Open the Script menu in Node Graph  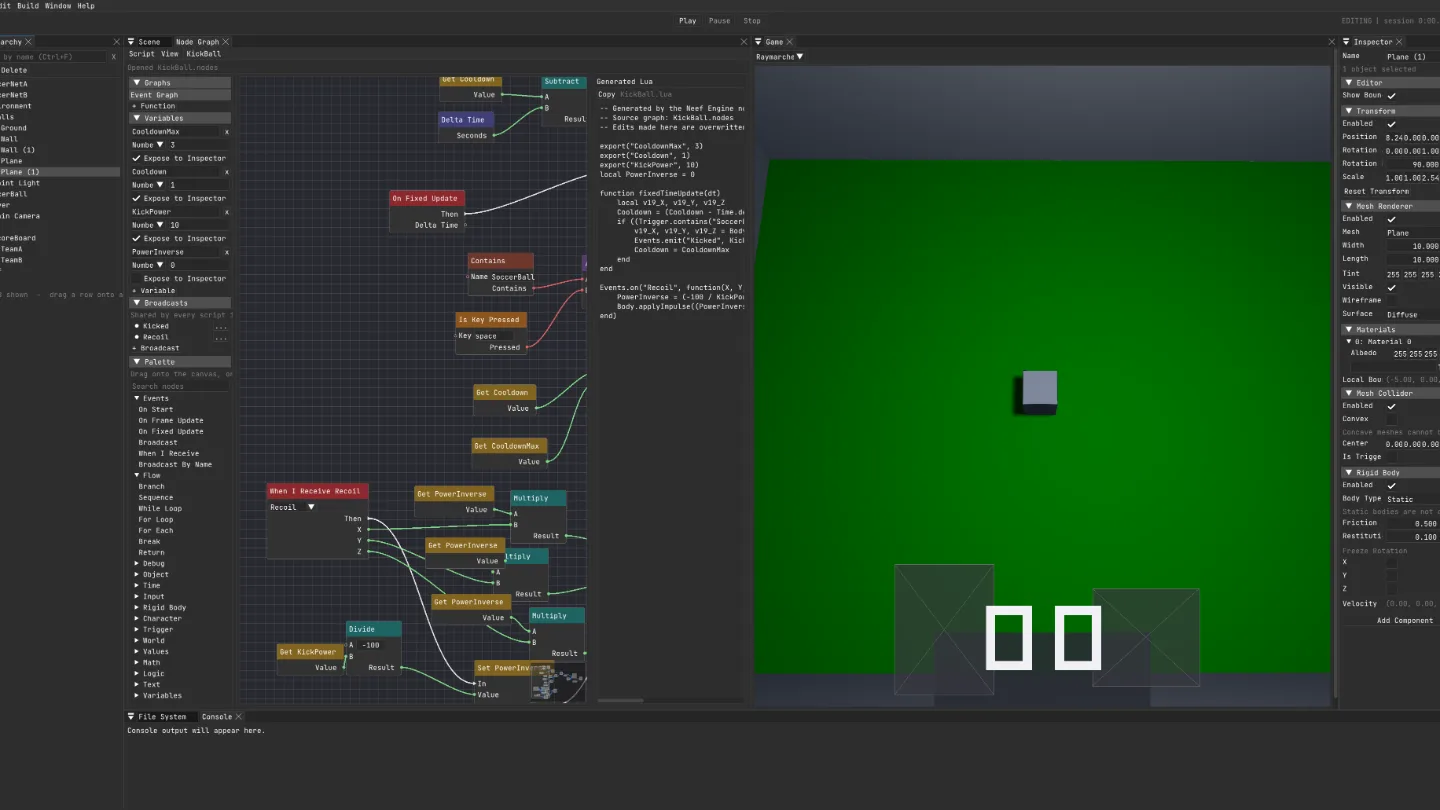coord(141,54)
